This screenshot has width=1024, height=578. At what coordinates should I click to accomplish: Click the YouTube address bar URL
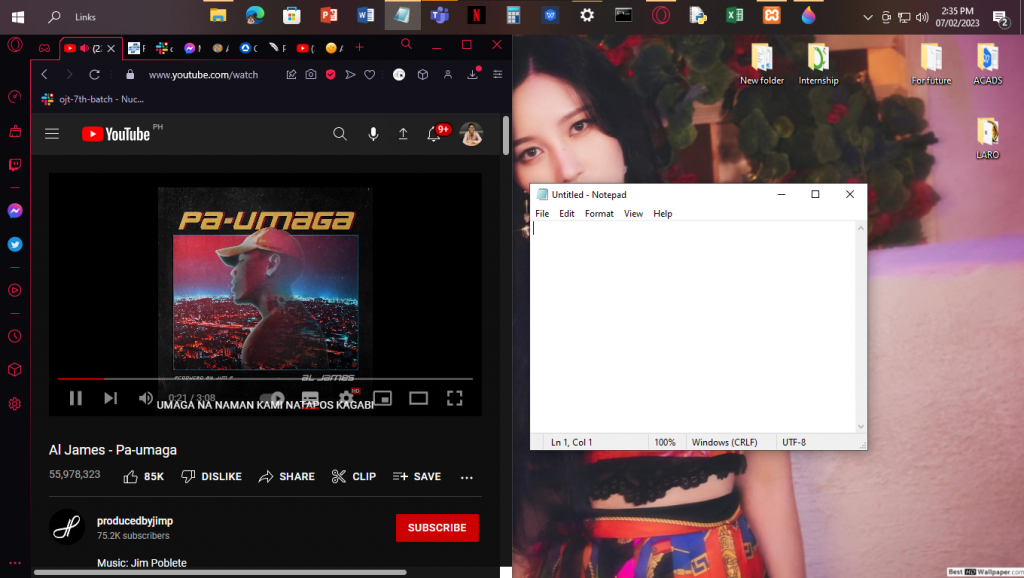click(203, 75)
